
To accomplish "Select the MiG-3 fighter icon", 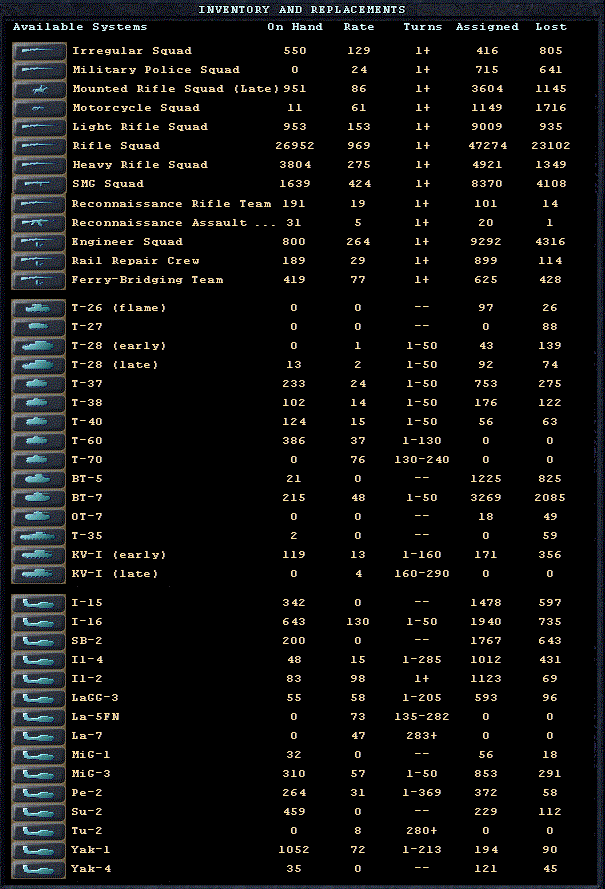I will click(39, 774).
